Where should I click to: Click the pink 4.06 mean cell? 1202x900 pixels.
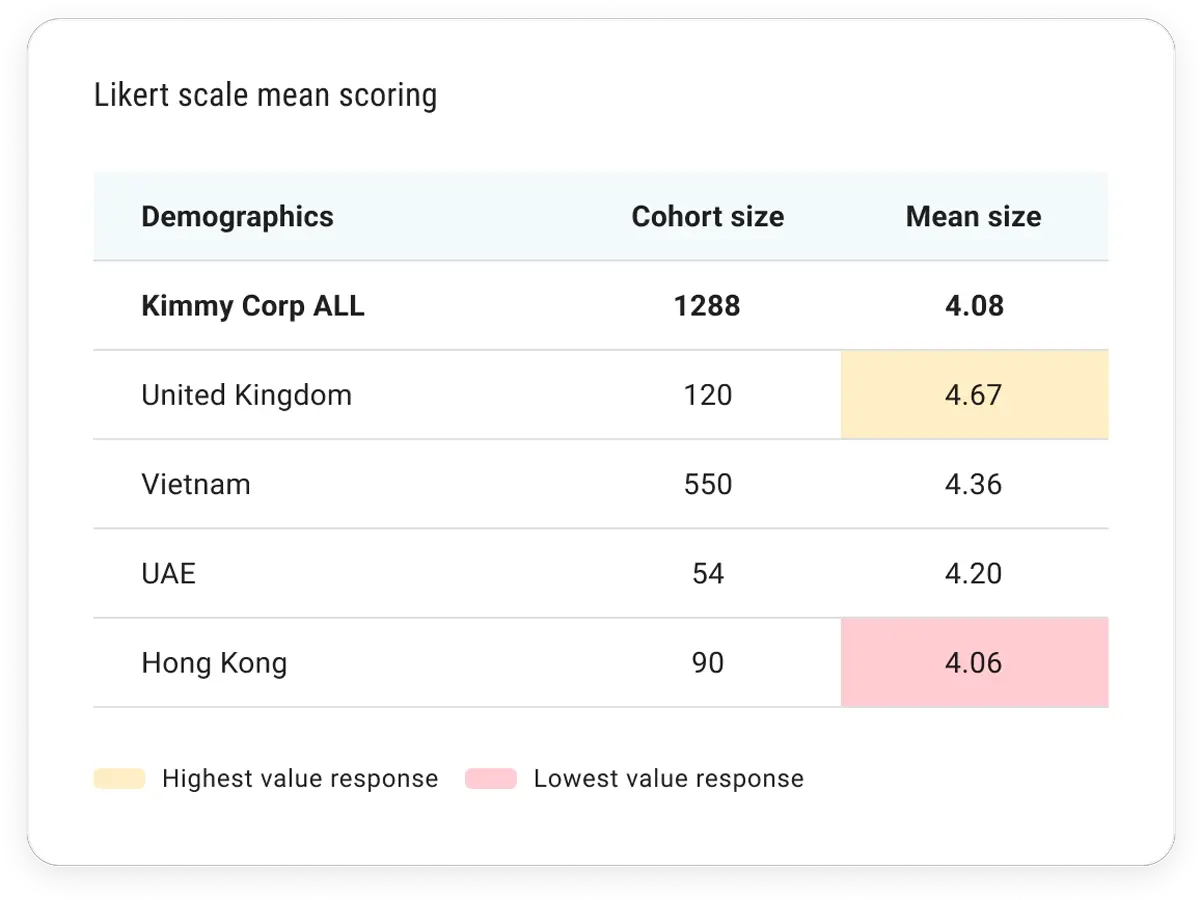click(974, 663)
